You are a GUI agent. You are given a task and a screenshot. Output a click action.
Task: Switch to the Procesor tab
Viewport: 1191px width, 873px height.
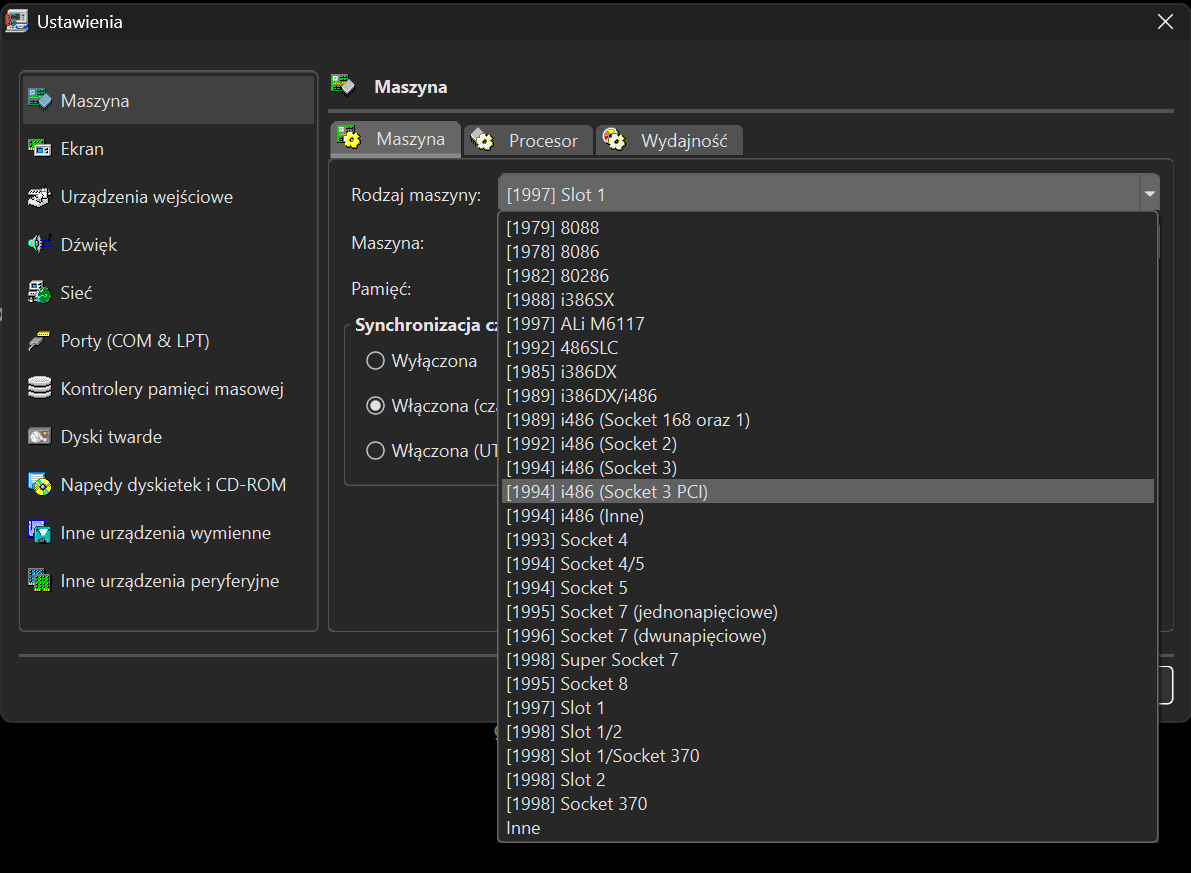click(x=528, y=141)
